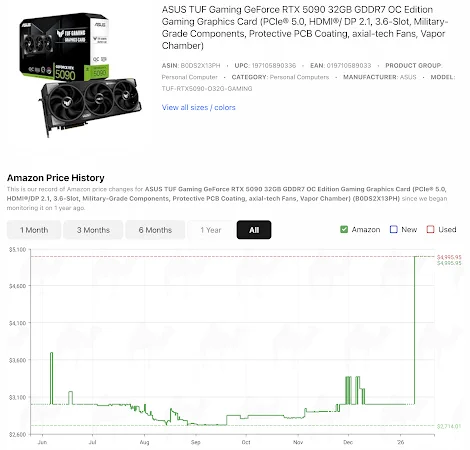The image size is (470, 450).
Task: Switch to the 1 Year range
Action: (211, 230)
